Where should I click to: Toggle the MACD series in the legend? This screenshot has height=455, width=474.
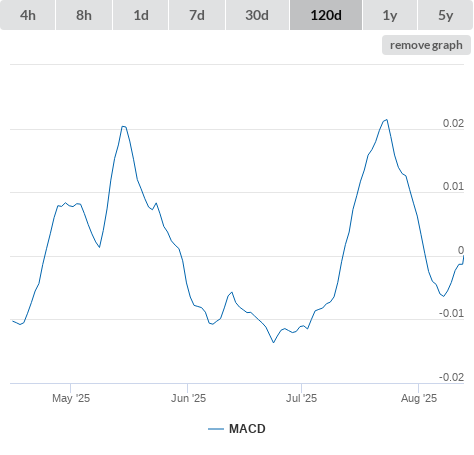(237, 429)
